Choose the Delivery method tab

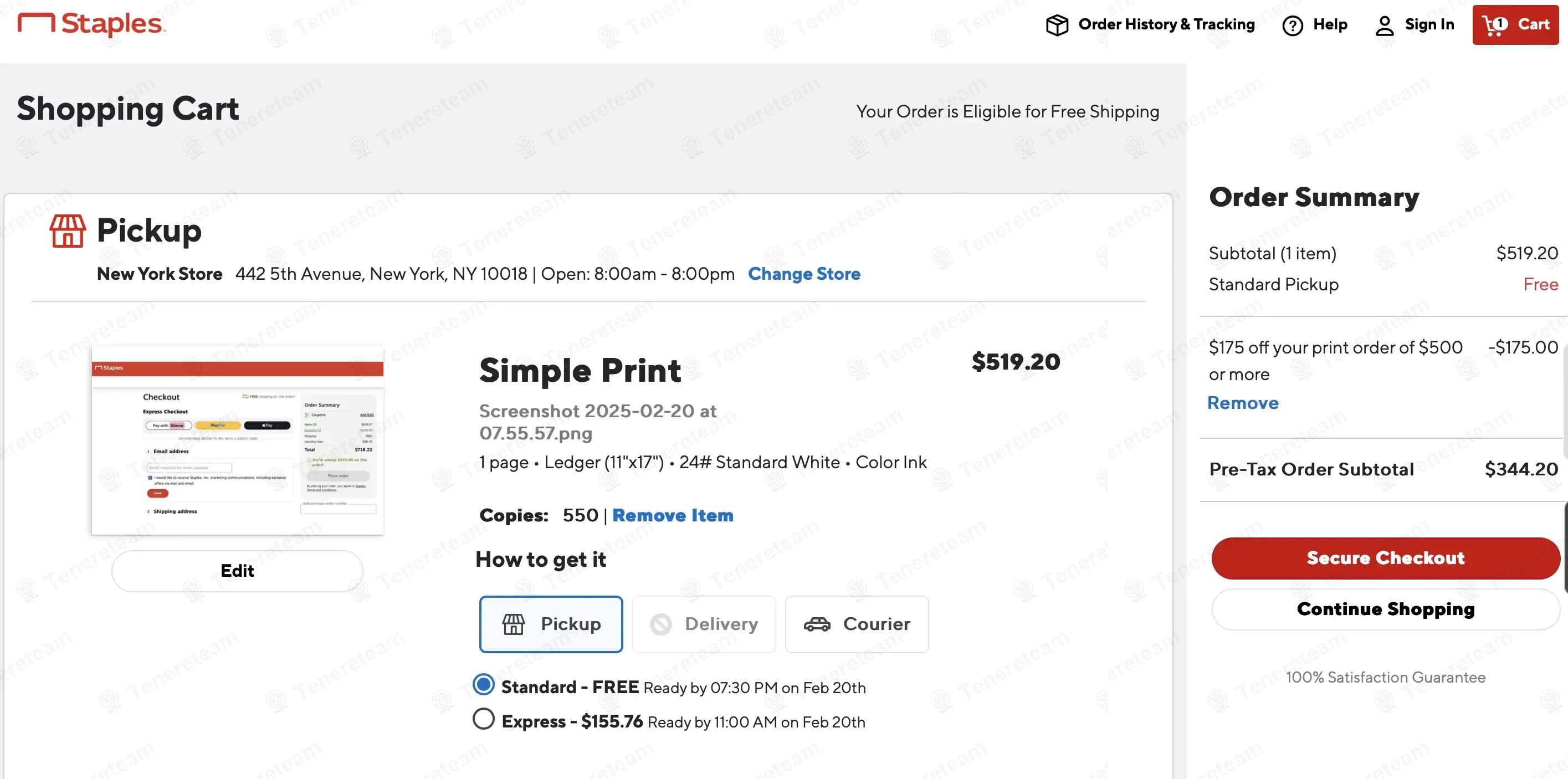(704, 624)
